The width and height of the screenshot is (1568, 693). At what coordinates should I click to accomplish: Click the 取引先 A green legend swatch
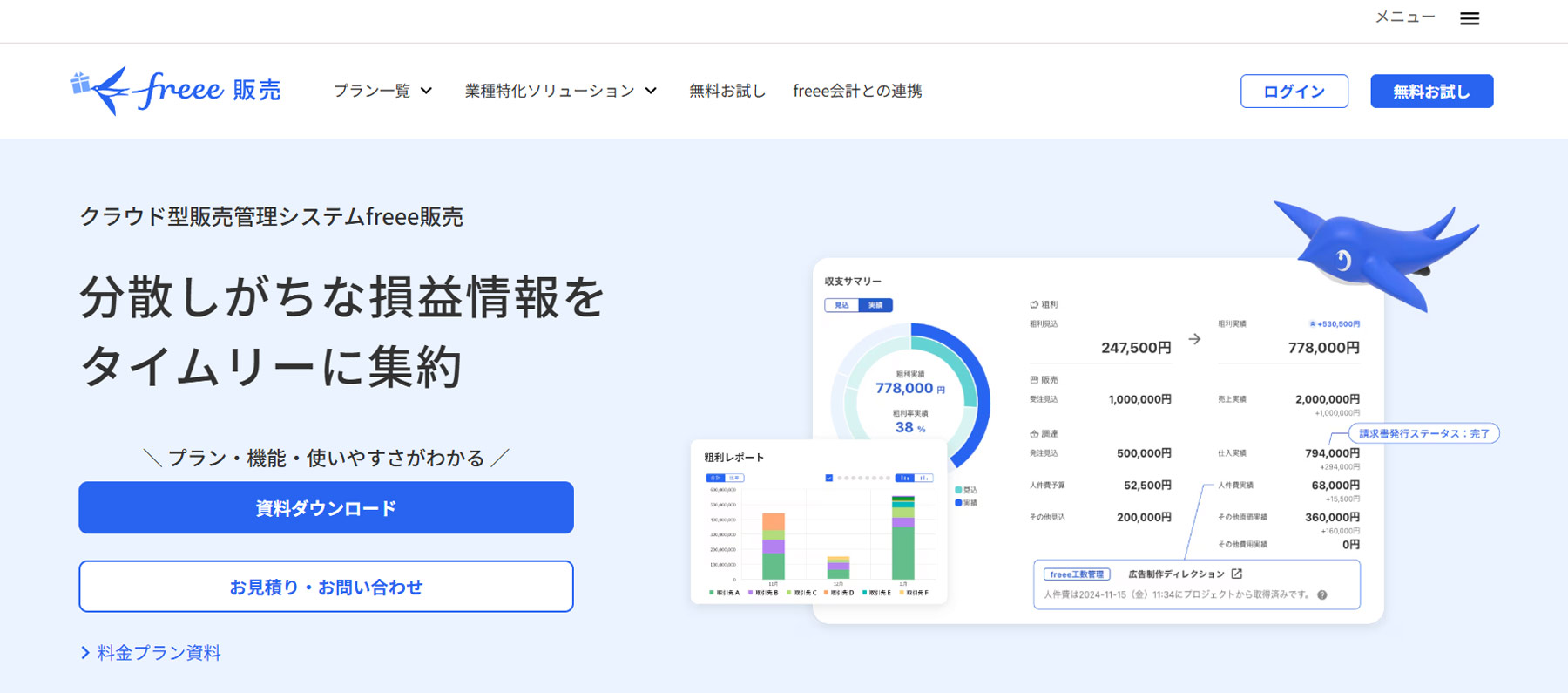(713, 593)
